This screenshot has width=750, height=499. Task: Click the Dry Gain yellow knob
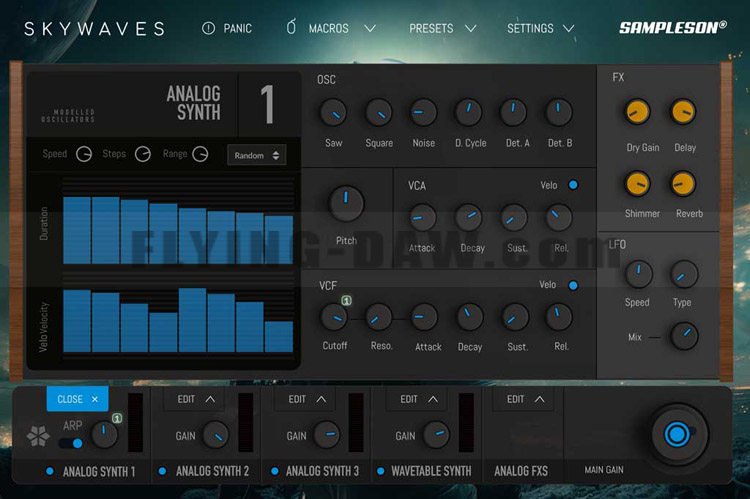pos(638,112)
